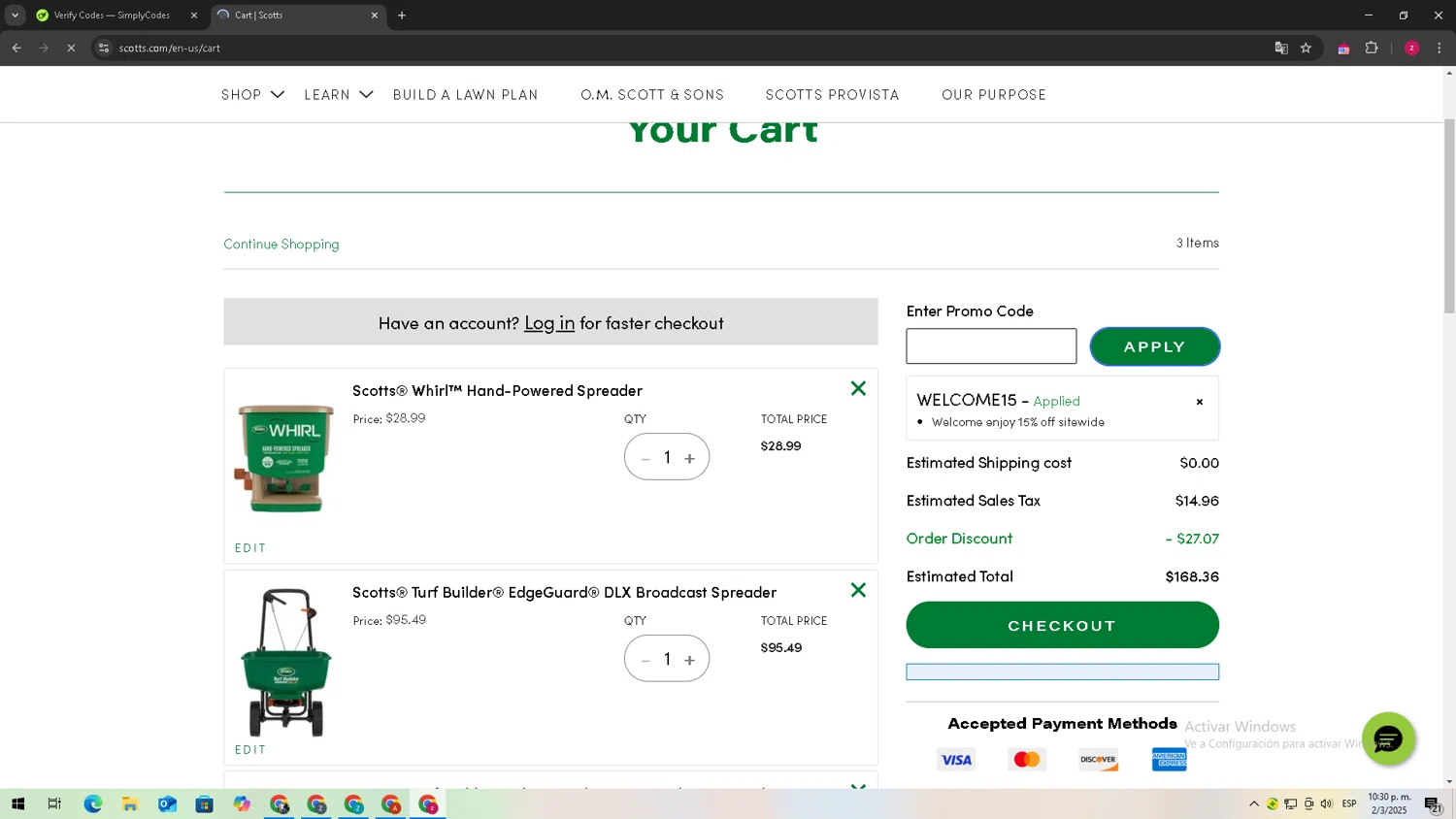The width and height of the screenshot is (1456, 819).
Task: Edit the Whirl Hand-Powered Spreader item
Action: coord(250,548)
